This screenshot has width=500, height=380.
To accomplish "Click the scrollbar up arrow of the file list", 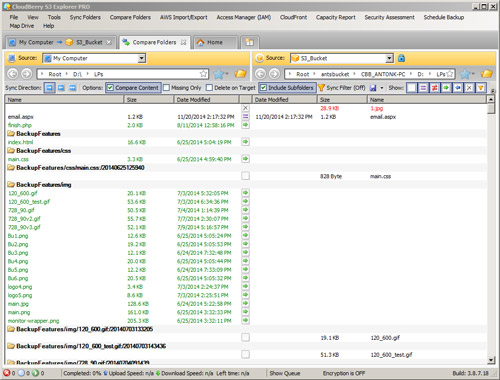I will click(491, 99).
